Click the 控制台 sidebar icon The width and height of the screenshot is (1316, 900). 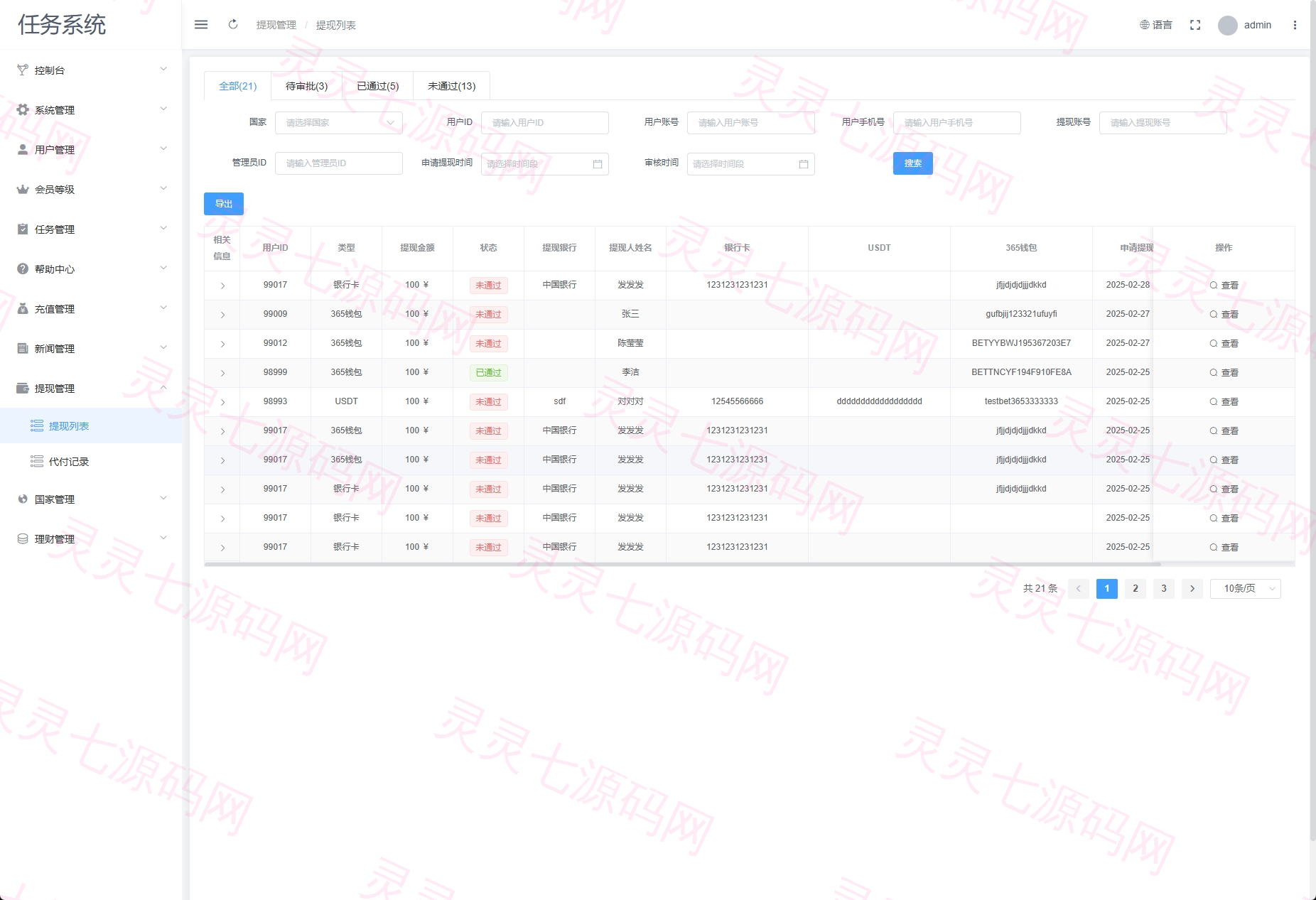coord(23,70)
